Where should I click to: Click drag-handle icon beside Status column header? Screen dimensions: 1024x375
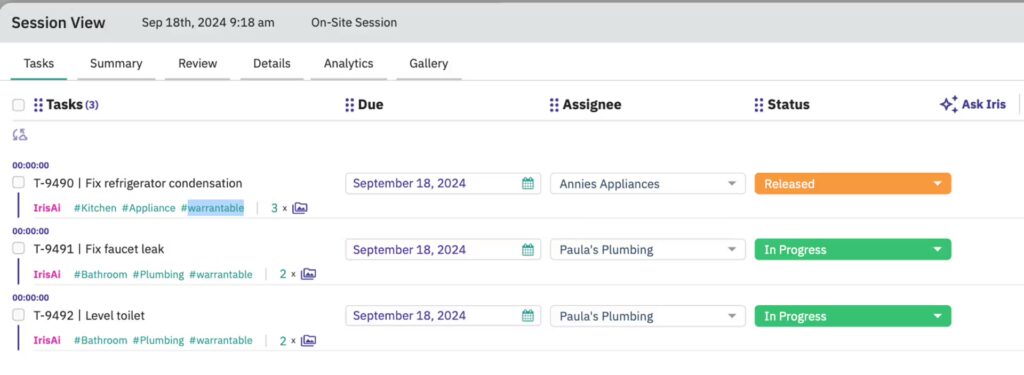(x=759, y=105)
